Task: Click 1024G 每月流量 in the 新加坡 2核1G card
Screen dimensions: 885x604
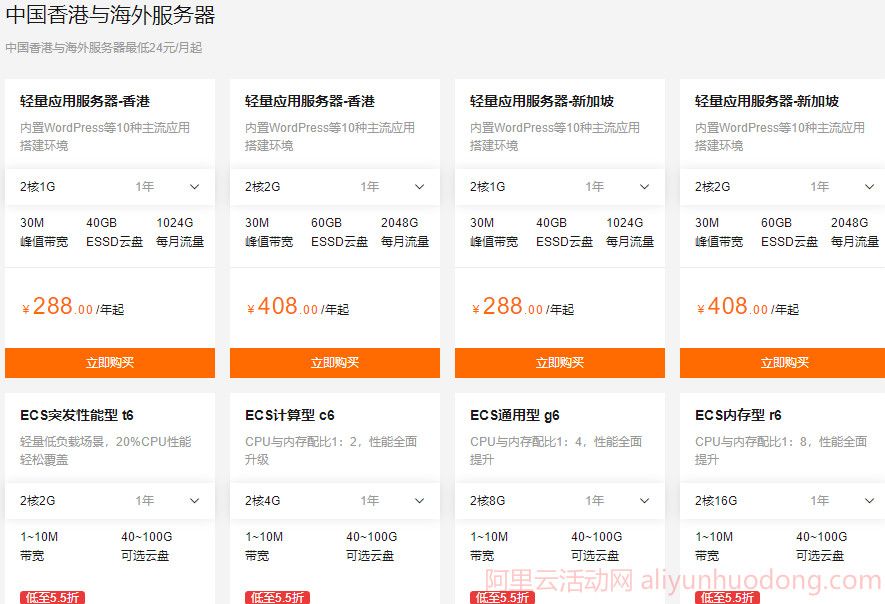Action: point(630,232)
